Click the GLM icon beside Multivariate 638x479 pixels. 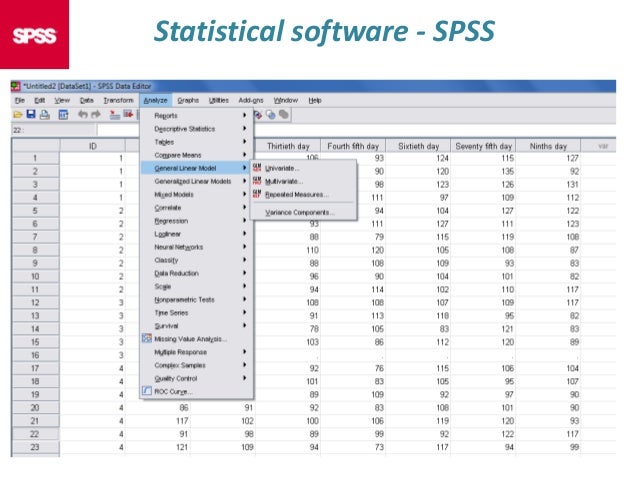coord(257,181)
